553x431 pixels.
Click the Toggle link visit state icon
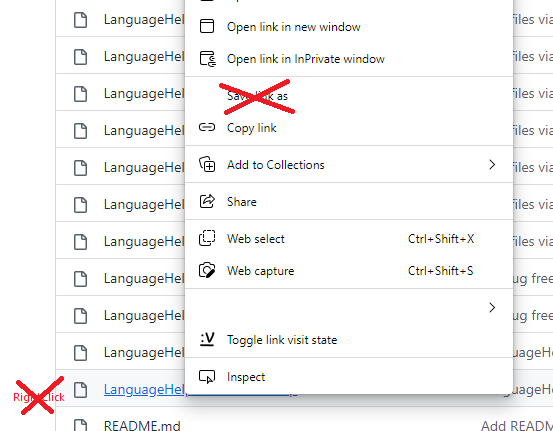click(207, 339)
